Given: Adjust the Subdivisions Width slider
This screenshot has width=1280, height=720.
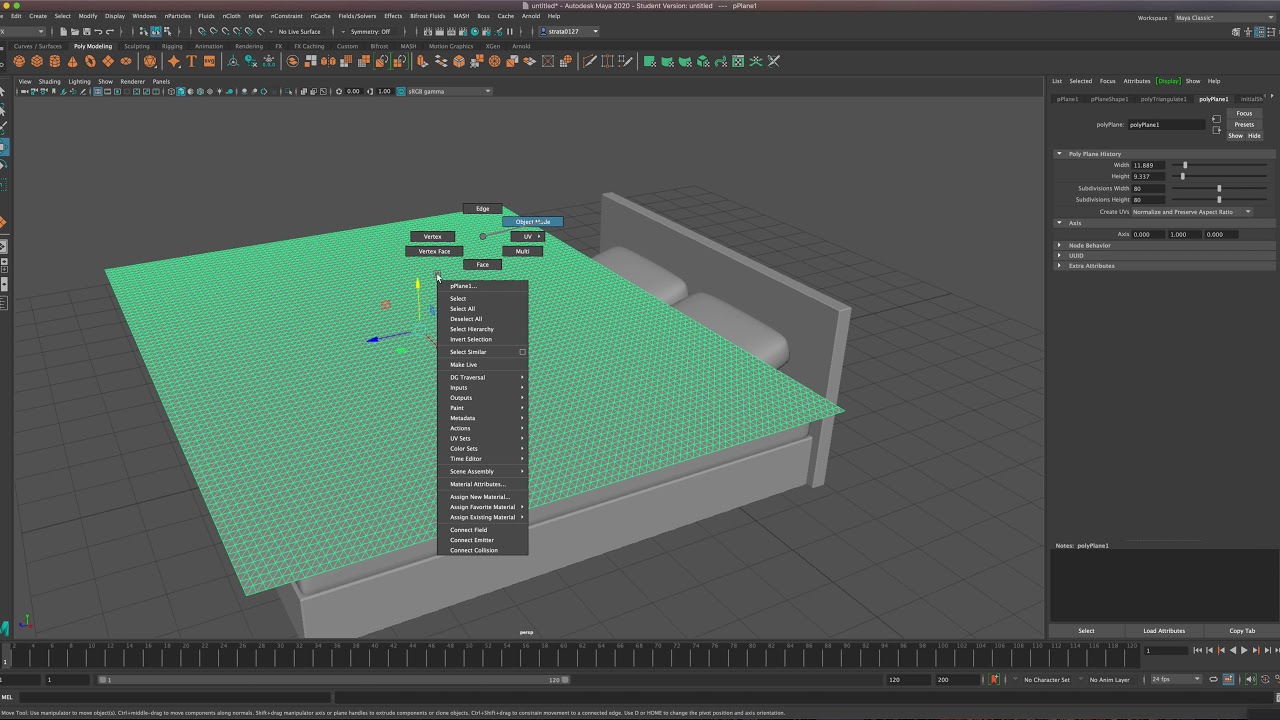Looking at the screenshot, I should [x=1219, y=188].
